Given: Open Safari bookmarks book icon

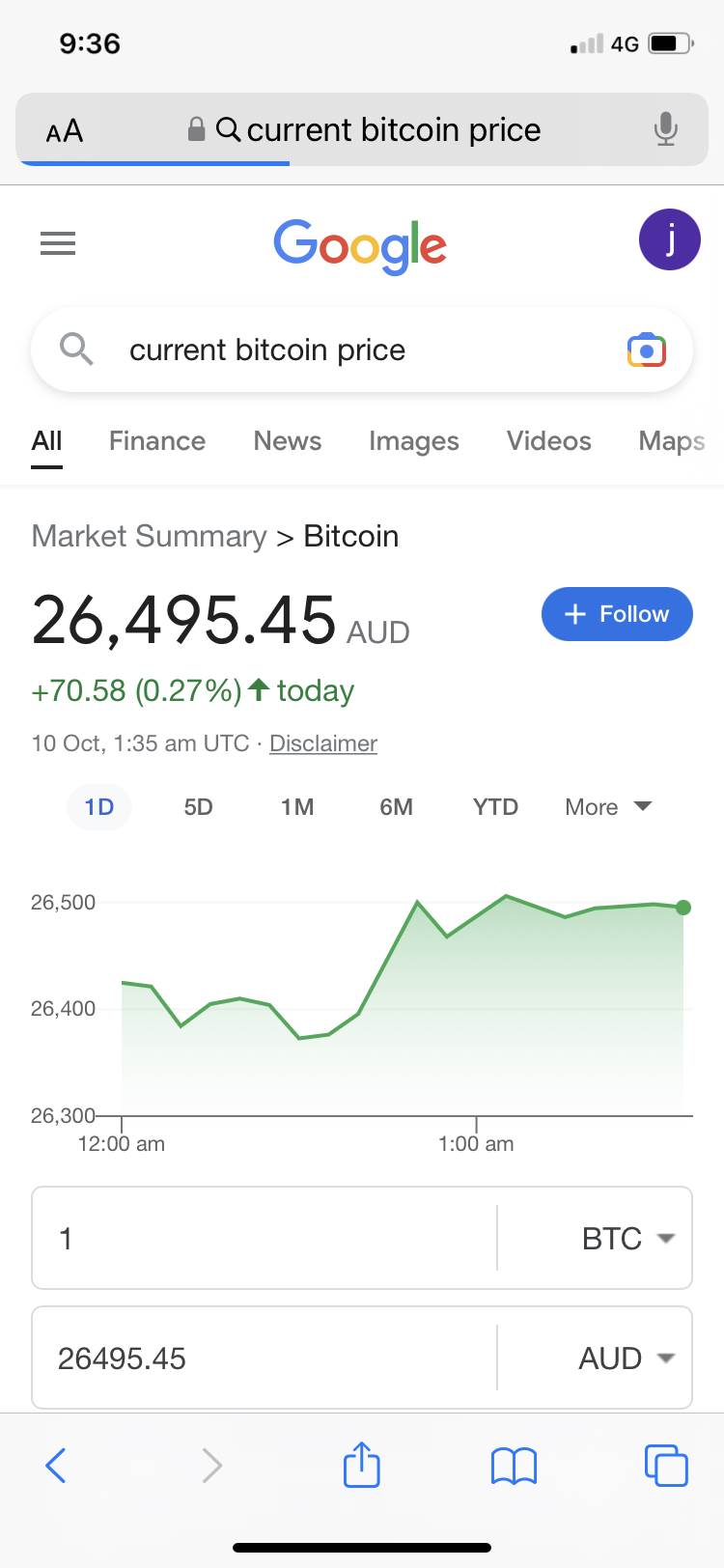Looking at the screenshot, I should 514,1466.
